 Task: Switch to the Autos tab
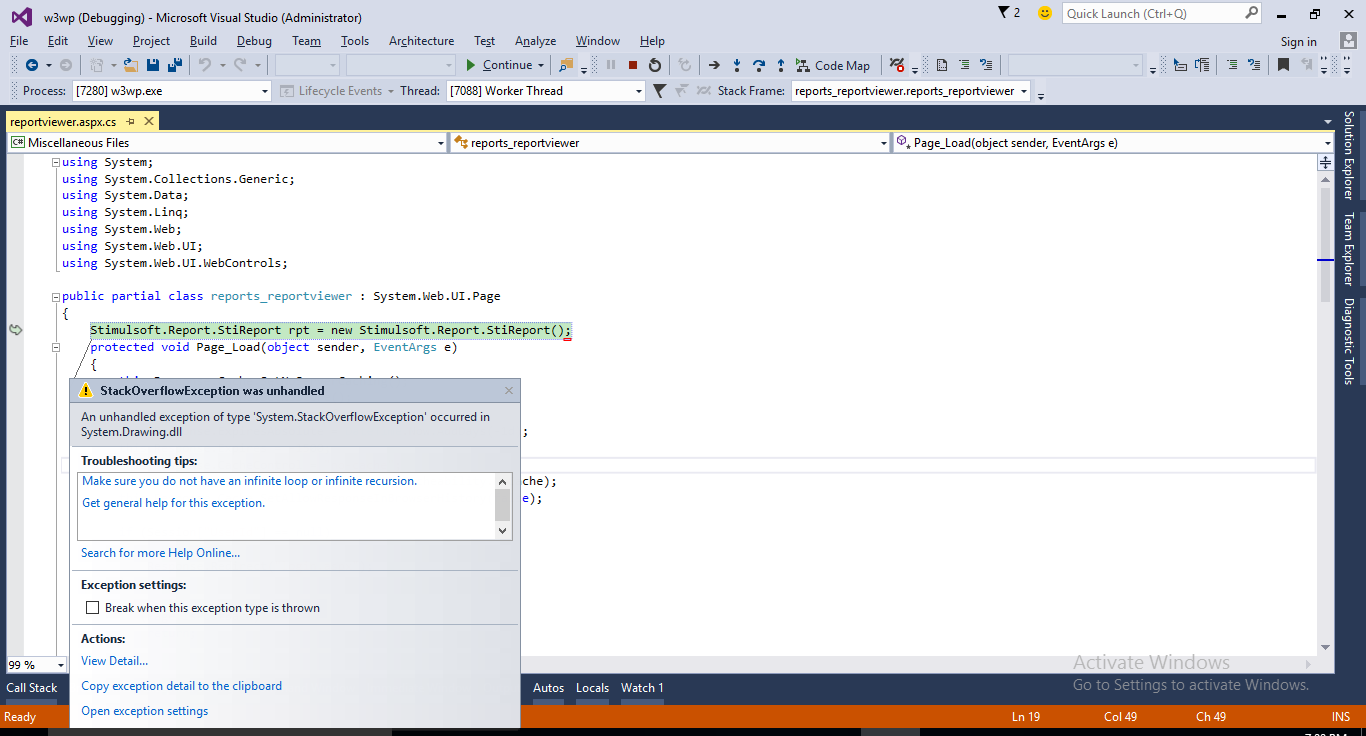point(548,688)
